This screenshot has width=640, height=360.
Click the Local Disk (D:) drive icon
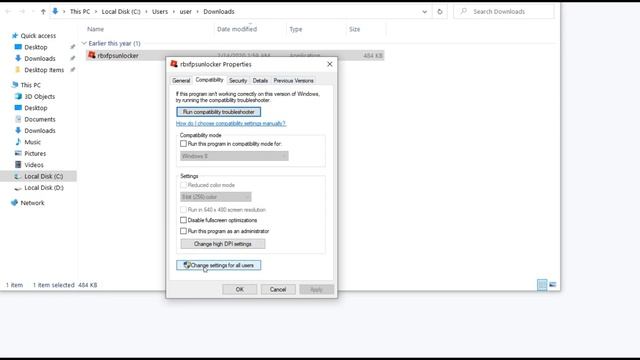(18, 188)
